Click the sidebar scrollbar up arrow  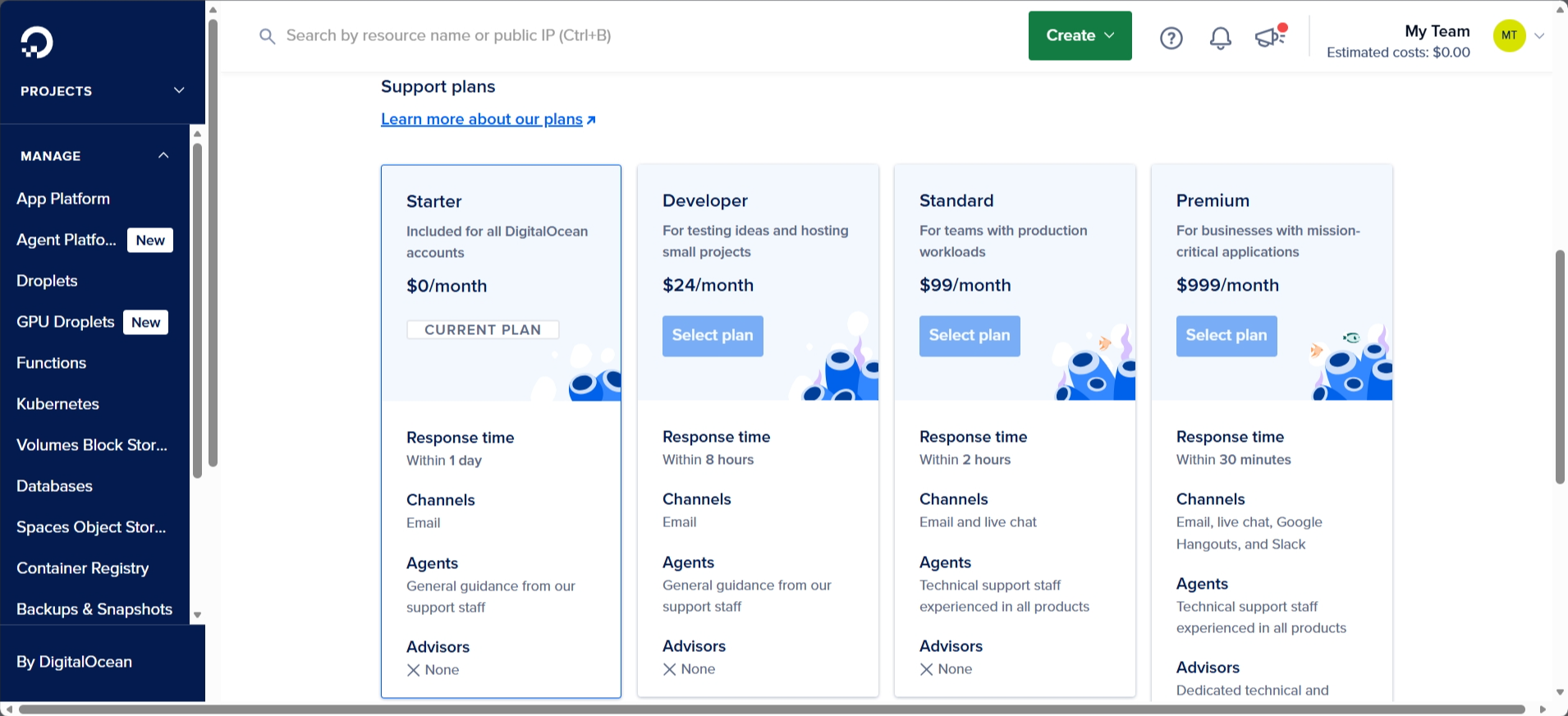click(197, 134)
